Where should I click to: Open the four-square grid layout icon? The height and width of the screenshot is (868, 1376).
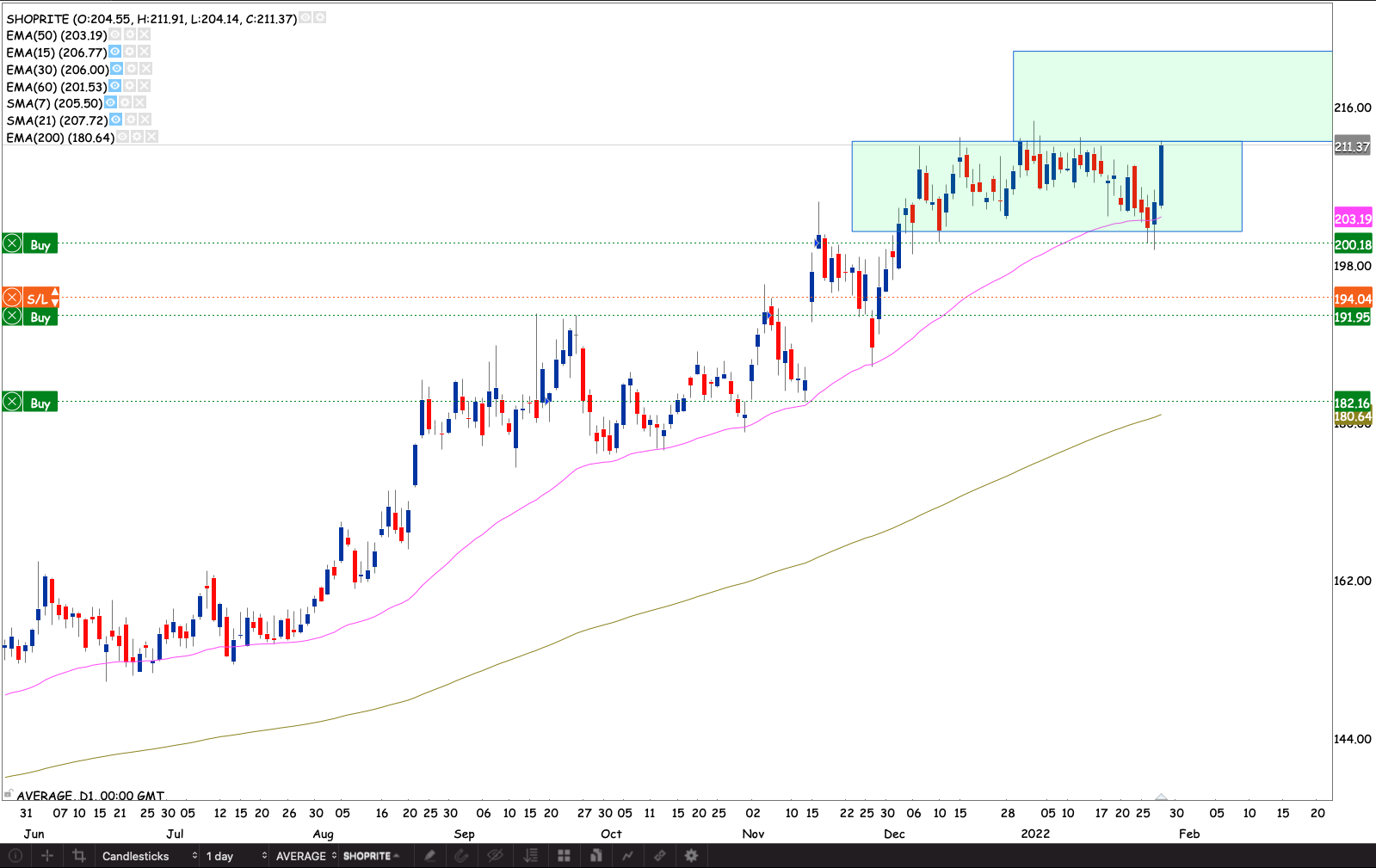pyautogui.click(x=565, y=856)
